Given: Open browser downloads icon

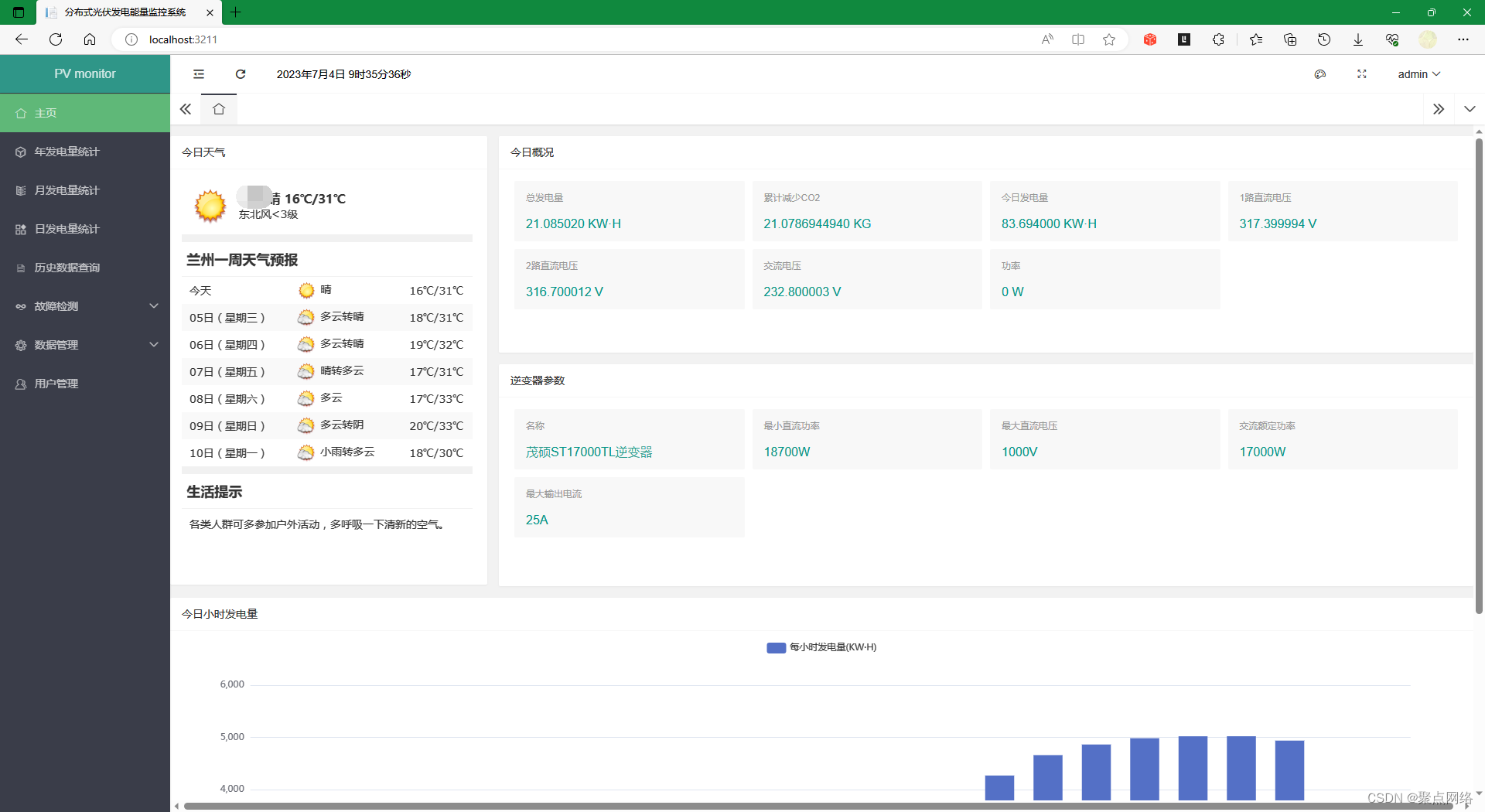Looking at the screenshot, I should pos(1357,39).
